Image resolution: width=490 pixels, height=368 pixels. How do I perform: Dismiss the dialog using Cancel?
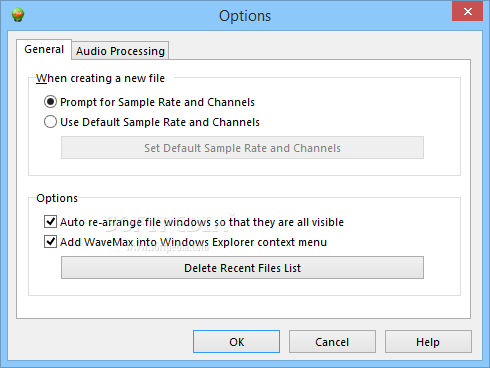[x=332, y=342]
